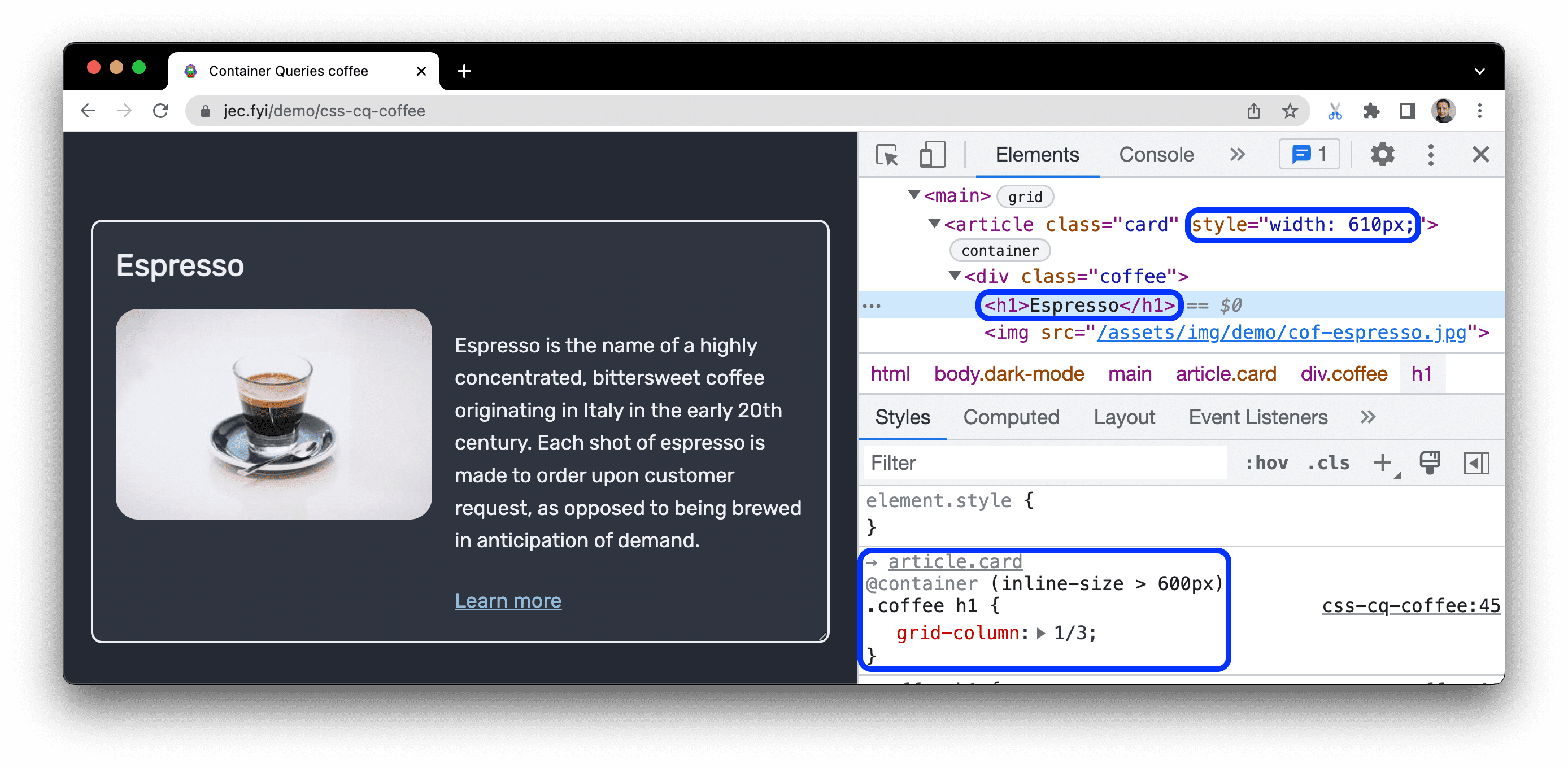Click the element styles copy icon
Screen dimensions: 1568x768
point(1430,462)
